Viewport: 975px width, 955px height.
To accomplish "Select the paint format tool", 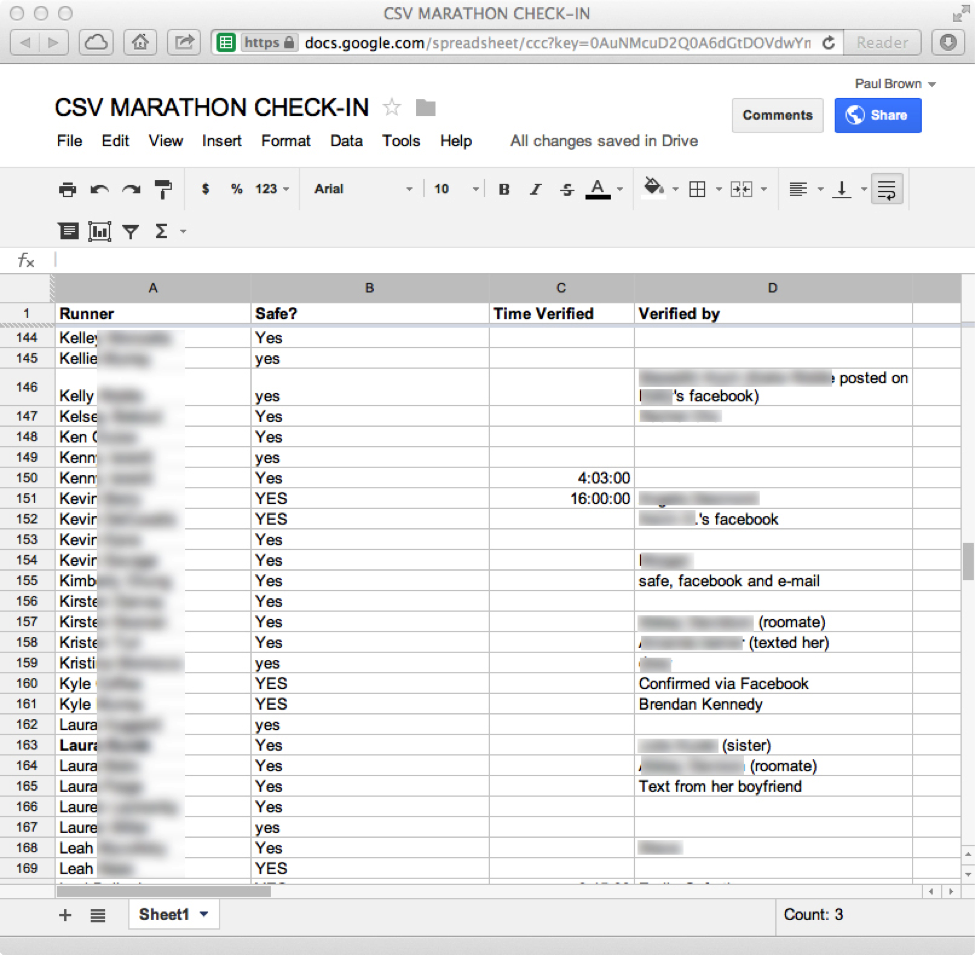I will pos(162,189).
